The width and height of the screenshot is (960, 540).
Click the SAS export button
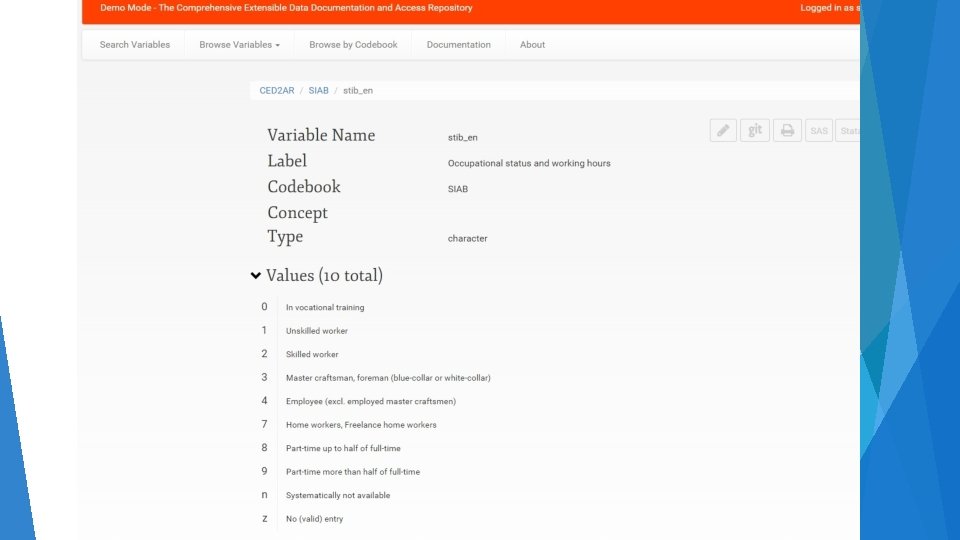click(x=819, y=130)
